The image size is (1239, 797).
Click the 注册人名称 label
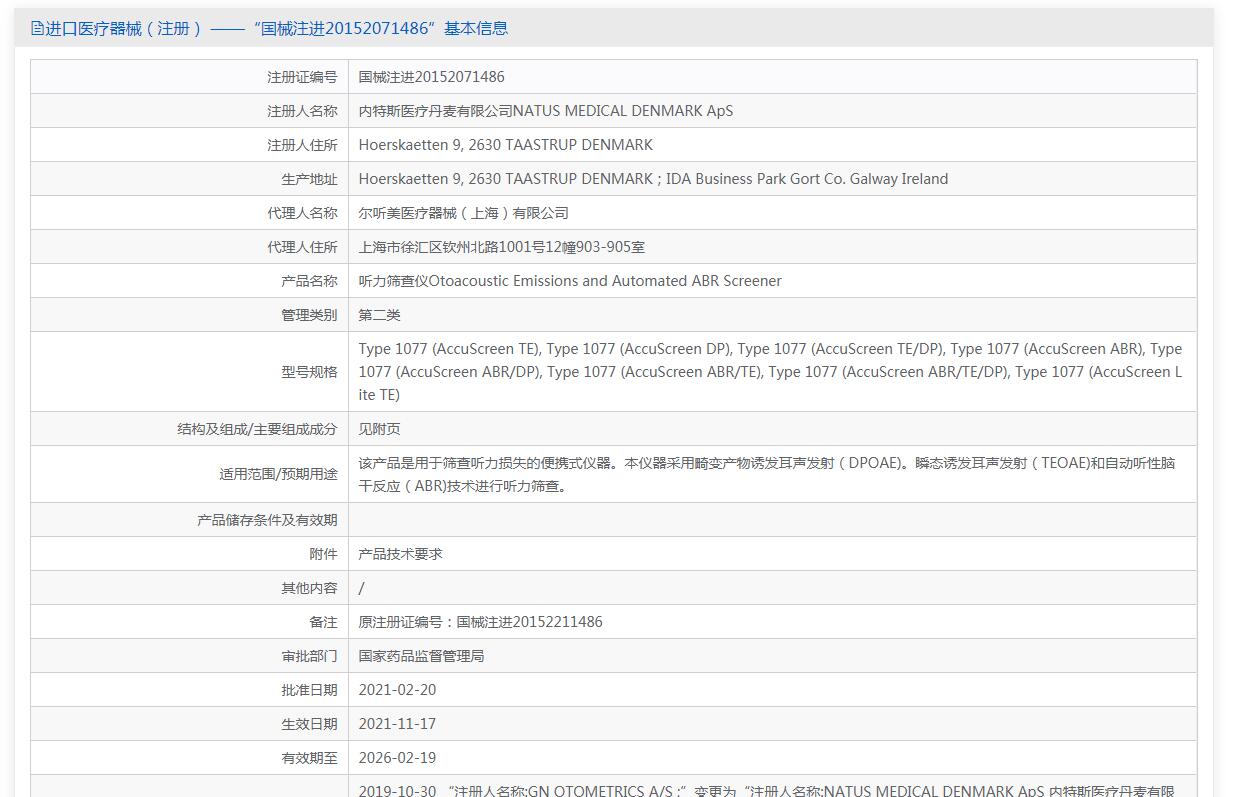302,111
